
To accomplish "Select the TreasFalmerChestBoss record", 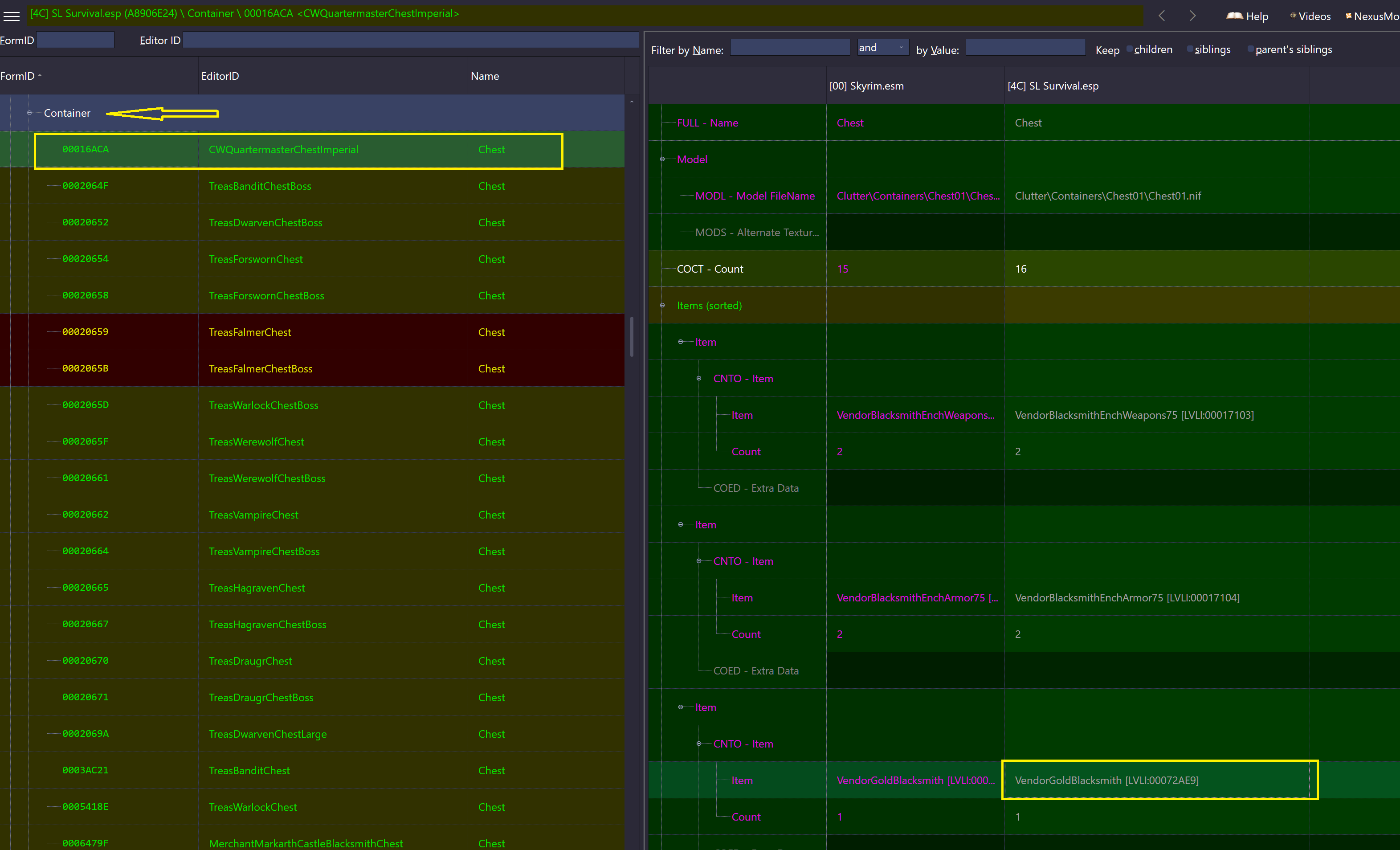I will 312,369.
